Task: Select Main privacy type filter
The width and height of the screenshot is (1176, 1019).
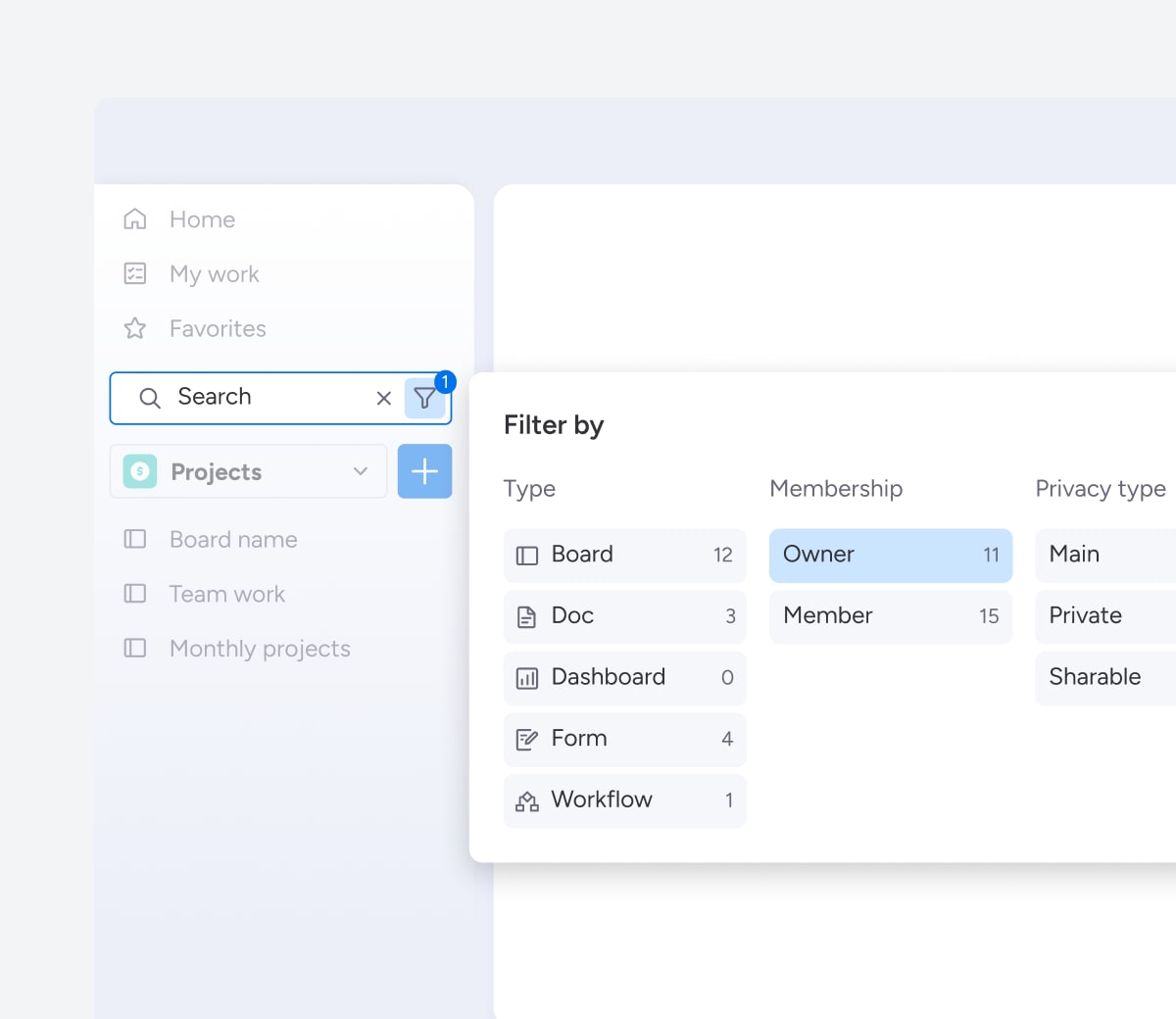Action: 1105,556
